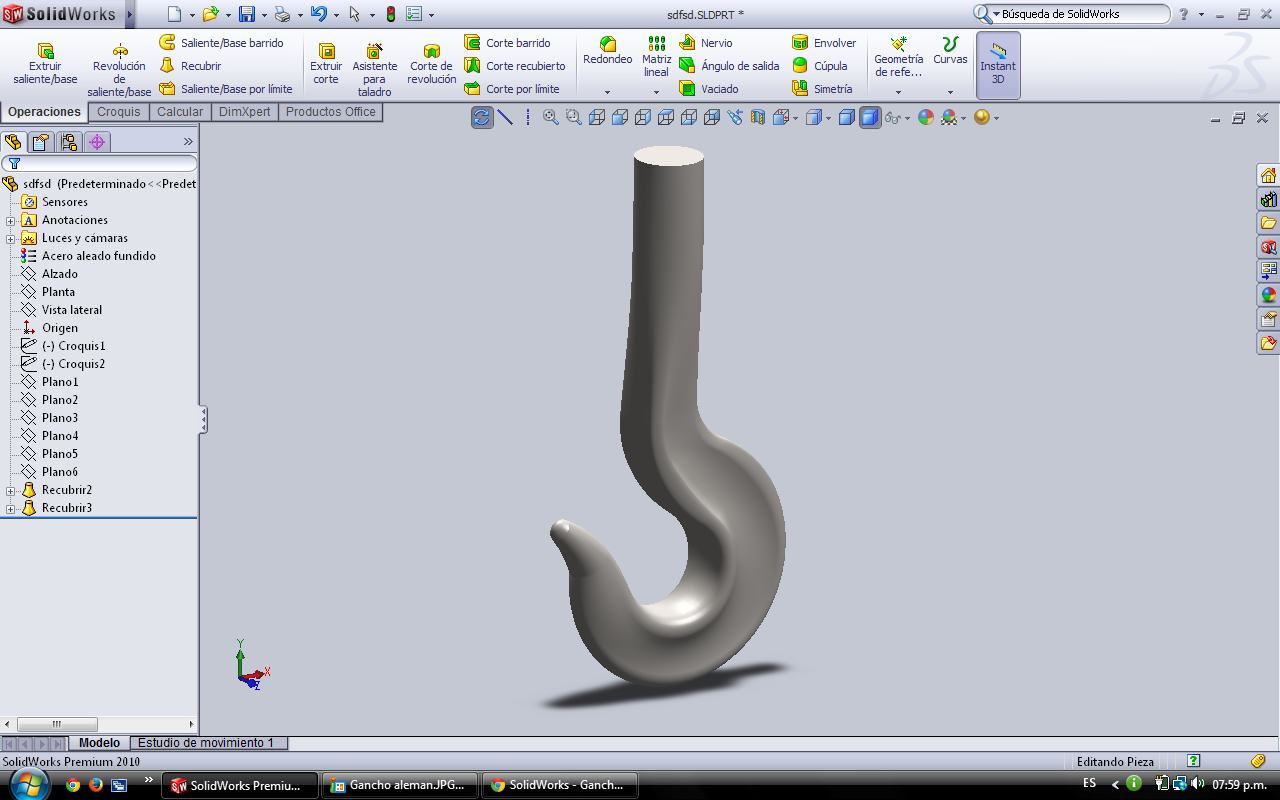Click the Nervio rib tool
The width and height of the screenshot is (1280, 800).
tap(706, 43)
